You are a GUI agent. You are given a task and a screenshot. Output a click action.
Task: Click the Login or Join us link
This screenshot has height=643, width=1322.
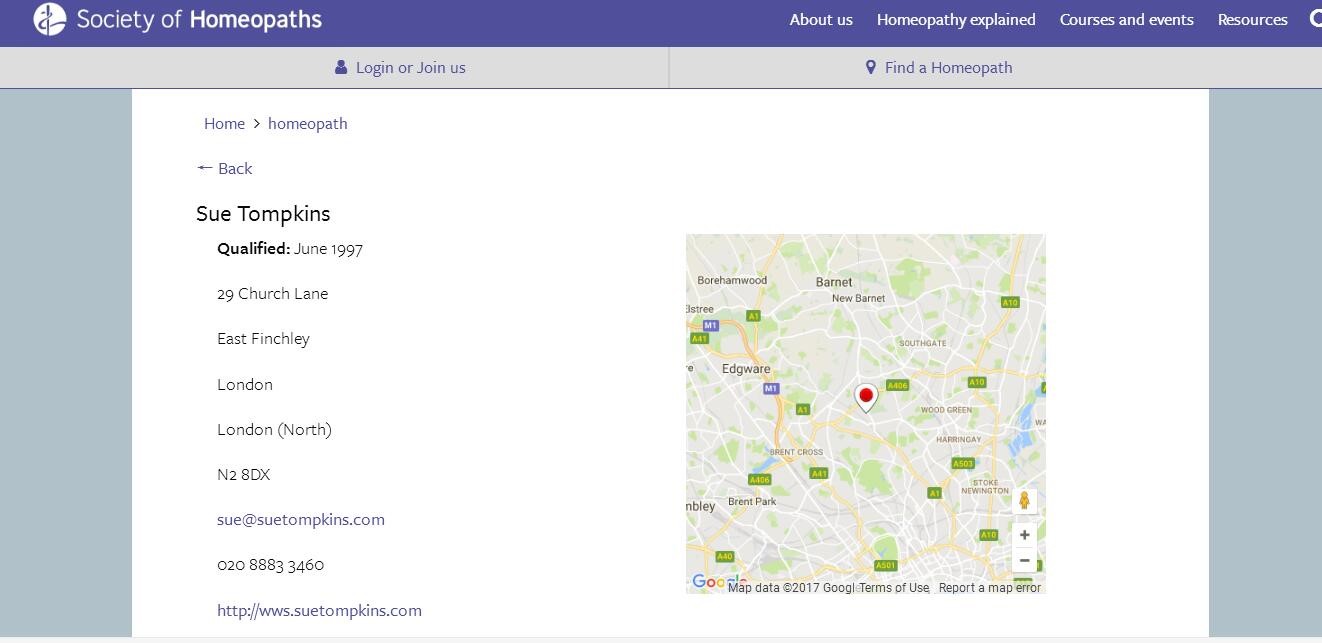(x=410, y=68)
